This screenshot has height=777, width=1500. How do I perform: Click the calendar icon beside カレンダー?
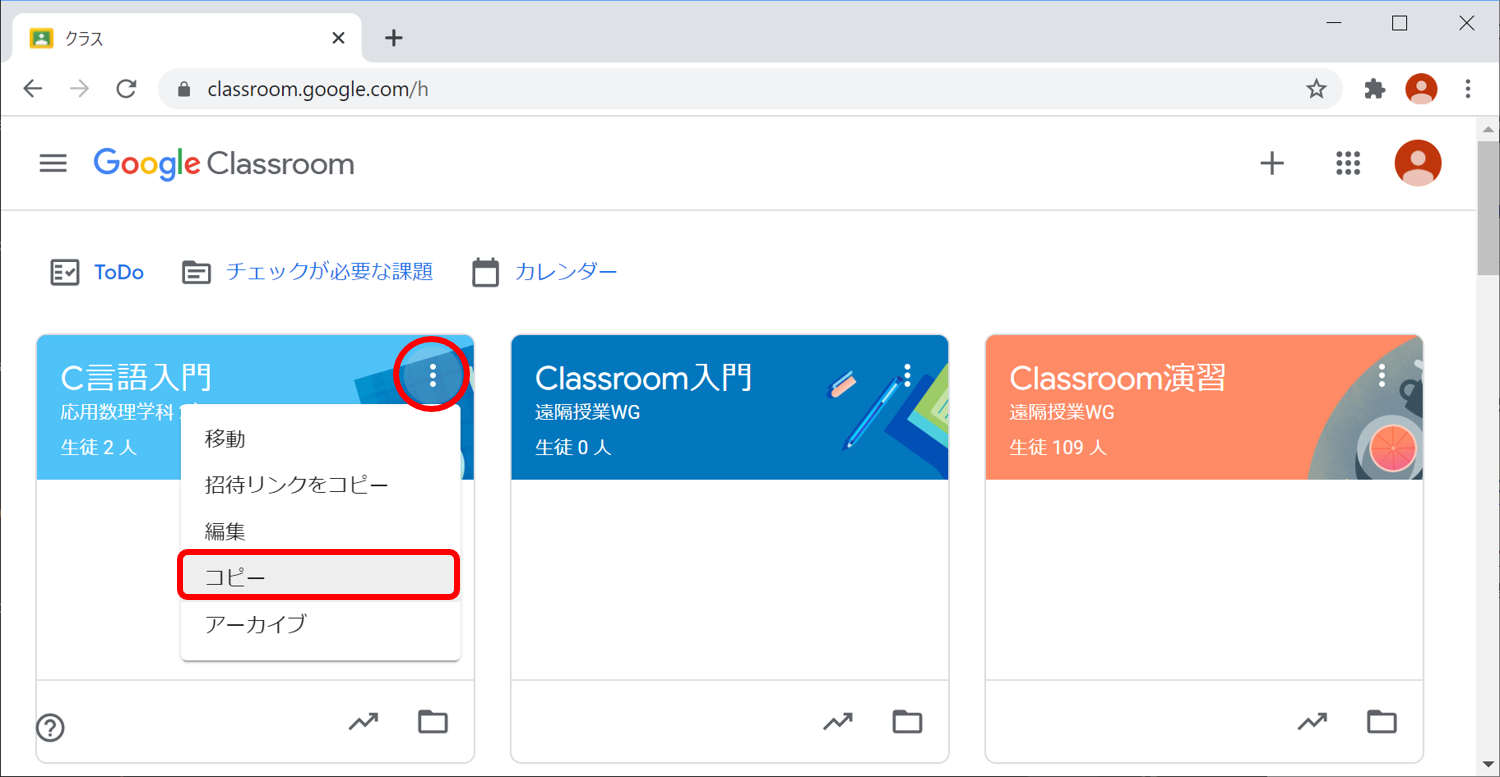point(485,272)
